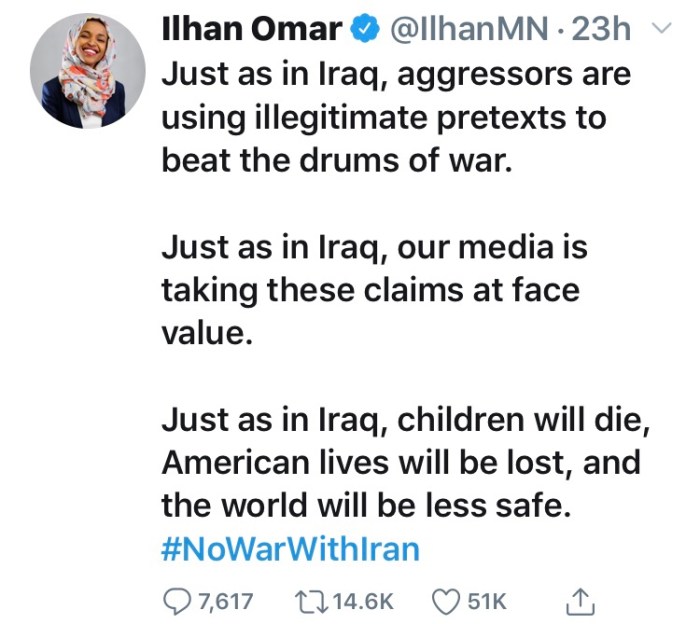Click the line ending "children will die,"

(x=406, y=420)
